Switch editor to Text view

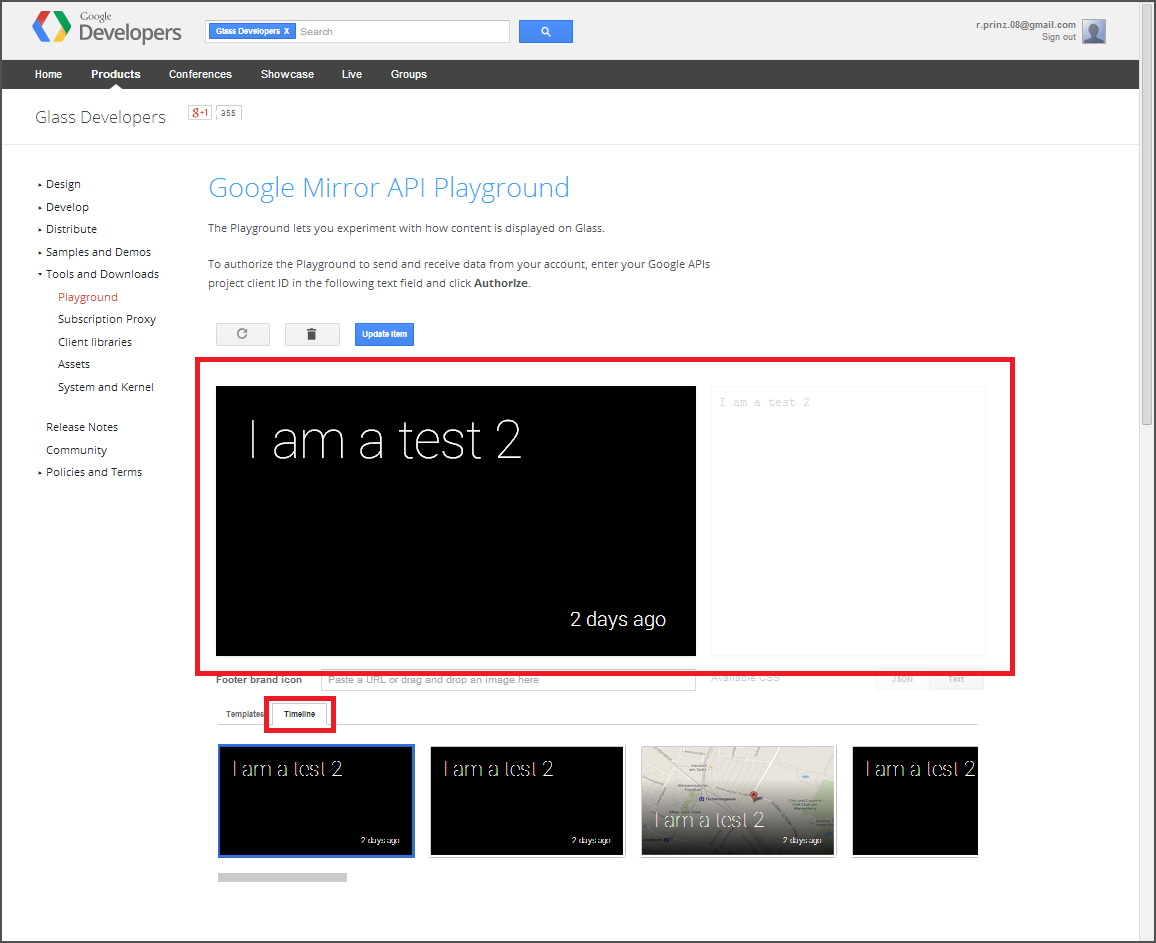(956, 679)
